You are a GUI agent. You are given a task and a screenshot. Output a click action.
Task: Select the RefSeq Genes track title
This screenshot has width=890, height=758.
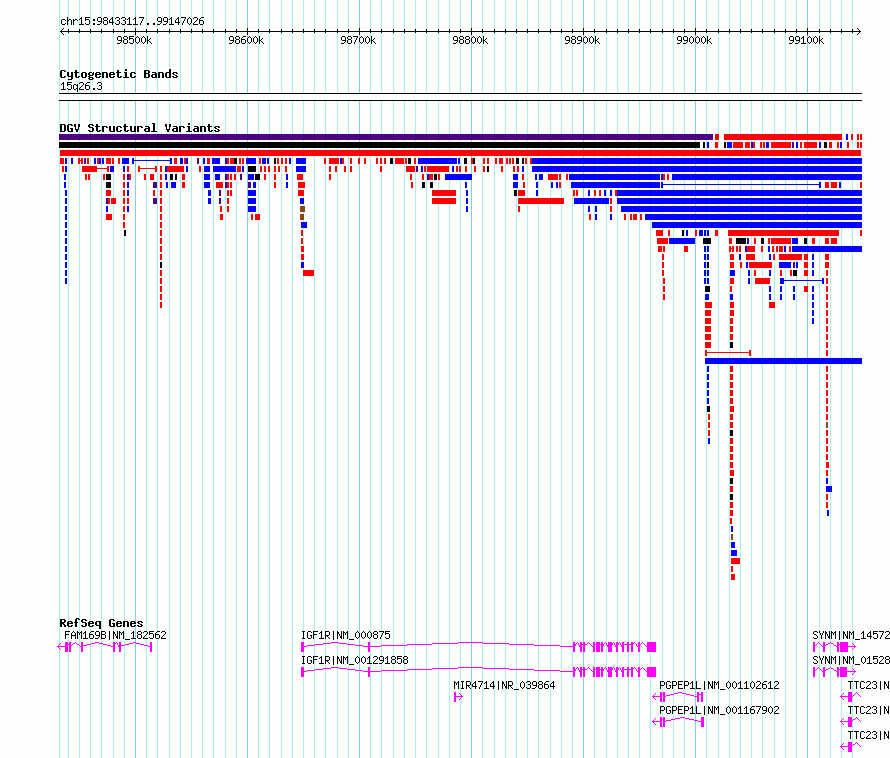(101, 623)
